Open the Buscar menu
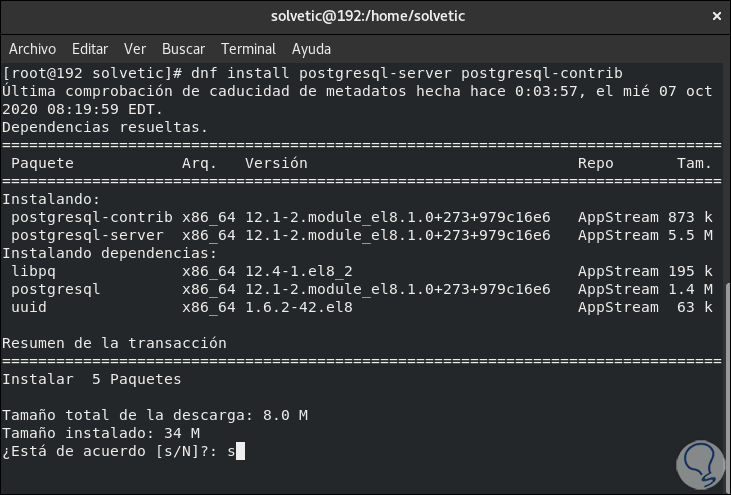This screenshot has width=731, height=495. [x=183, y=48]
